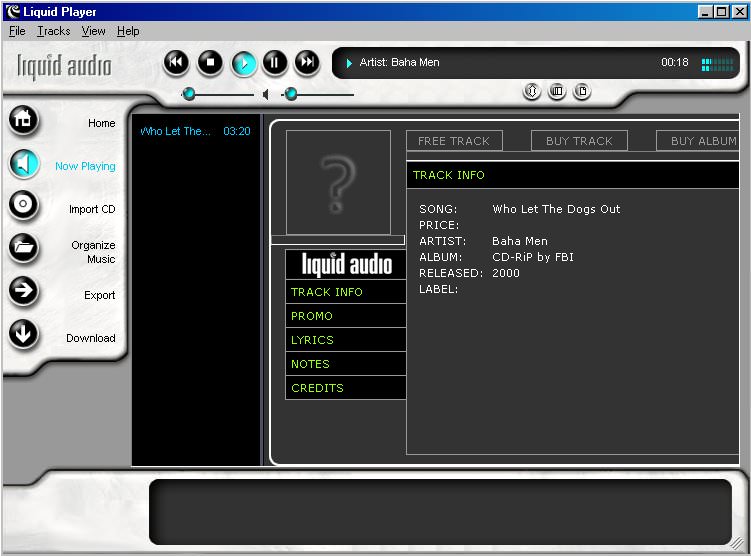Image resolution: width=751 pixels, height=556 pixels.
Task: Click the Organize Music folder icon
Action: coord(23,248)
